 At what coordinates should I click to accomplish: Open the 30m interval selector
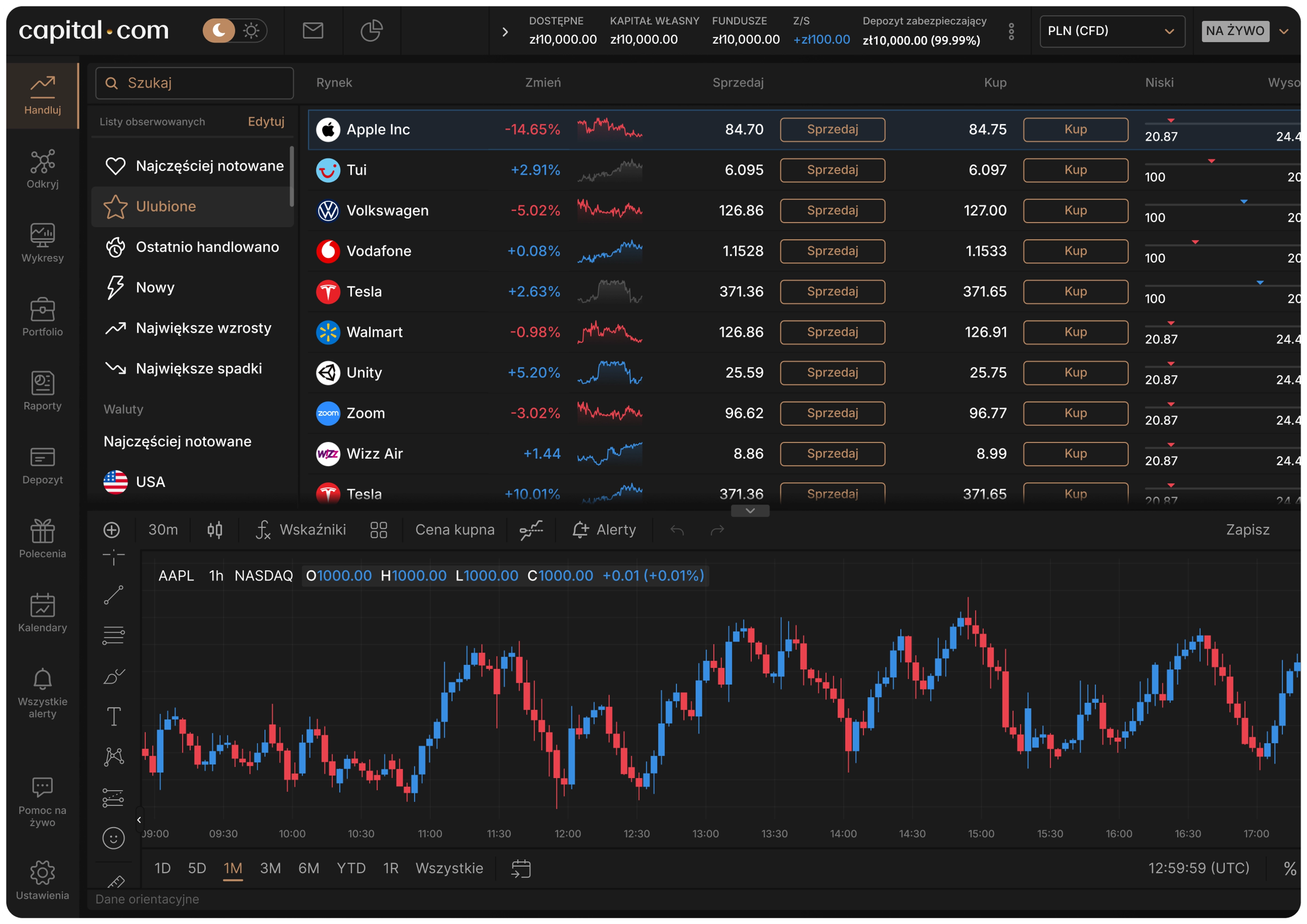163,530
